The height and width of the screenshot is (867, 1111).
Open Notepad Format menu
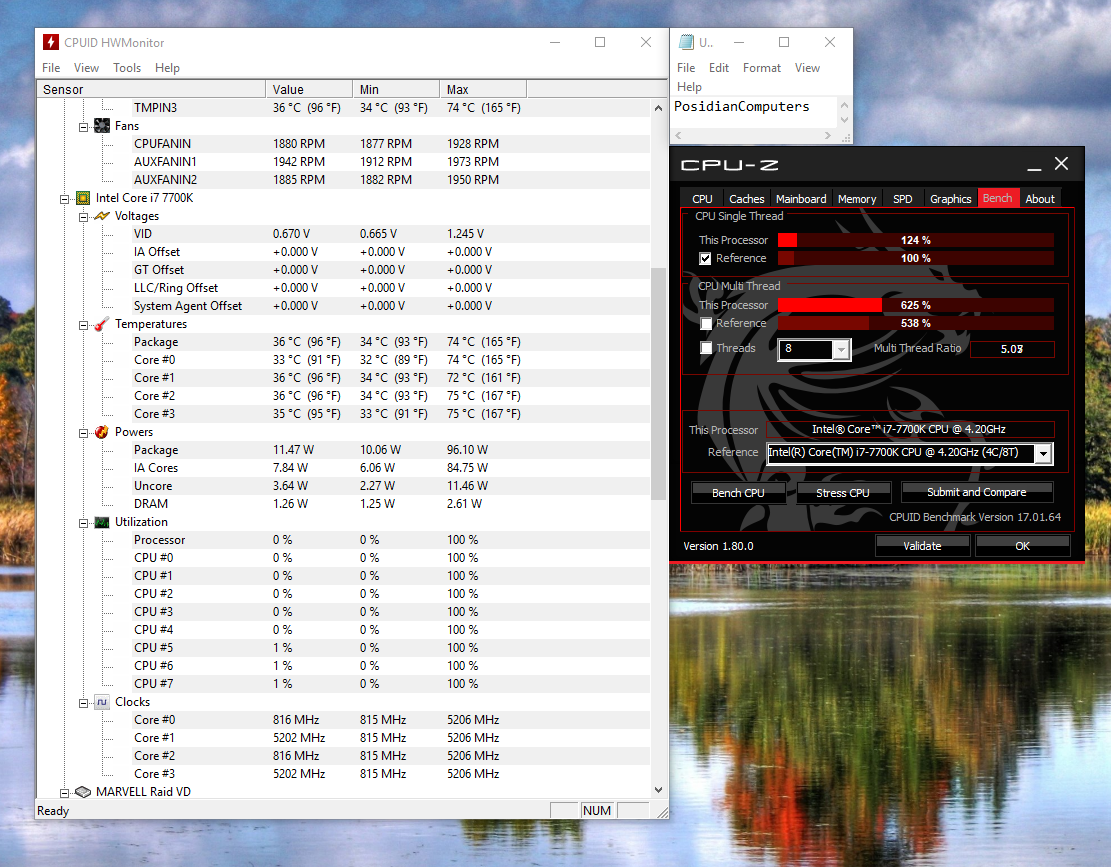tap(762, 68)
